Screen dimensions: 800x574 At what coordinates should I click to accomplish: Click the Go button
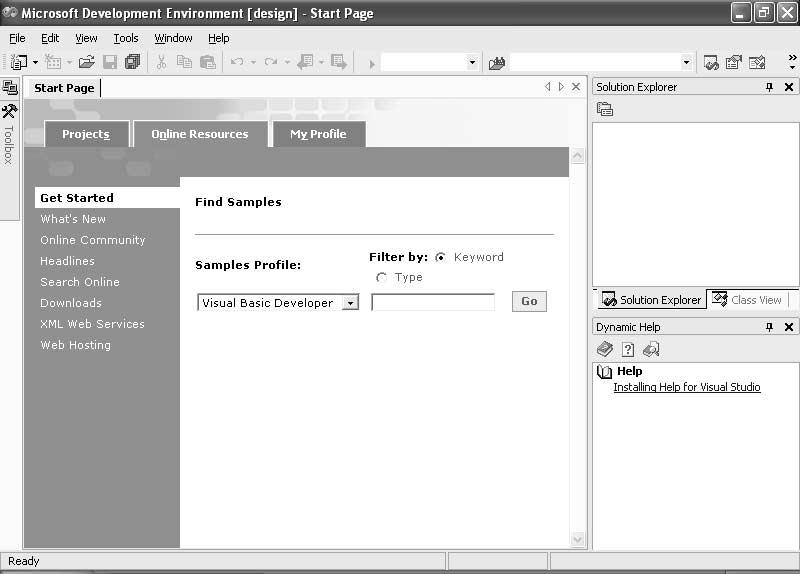(x=529, y=301)
